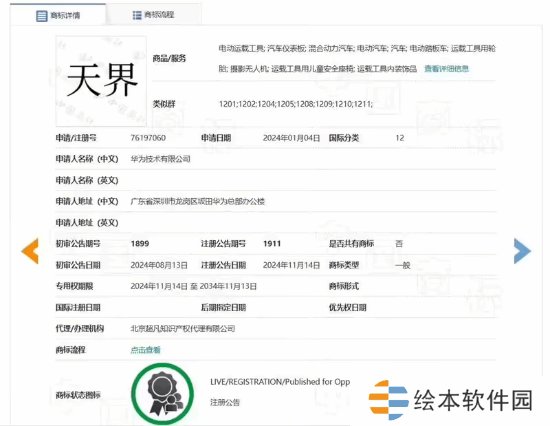
Task: Select exclusive right period 2024年11月14日 至 2034年11月13日
Action: pyautogui.click(x=194, y=286)
